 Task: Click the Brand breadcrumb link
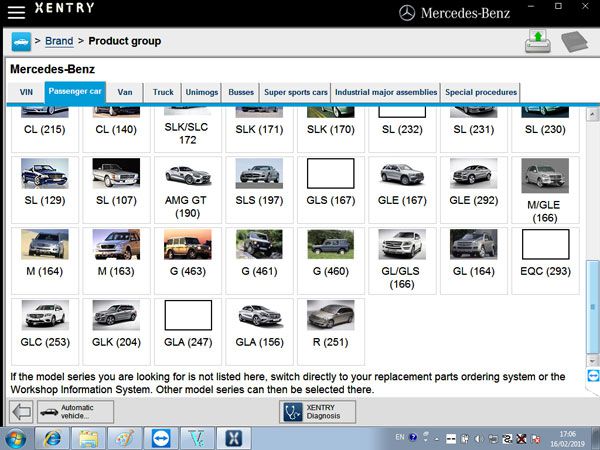coord(59,41)
